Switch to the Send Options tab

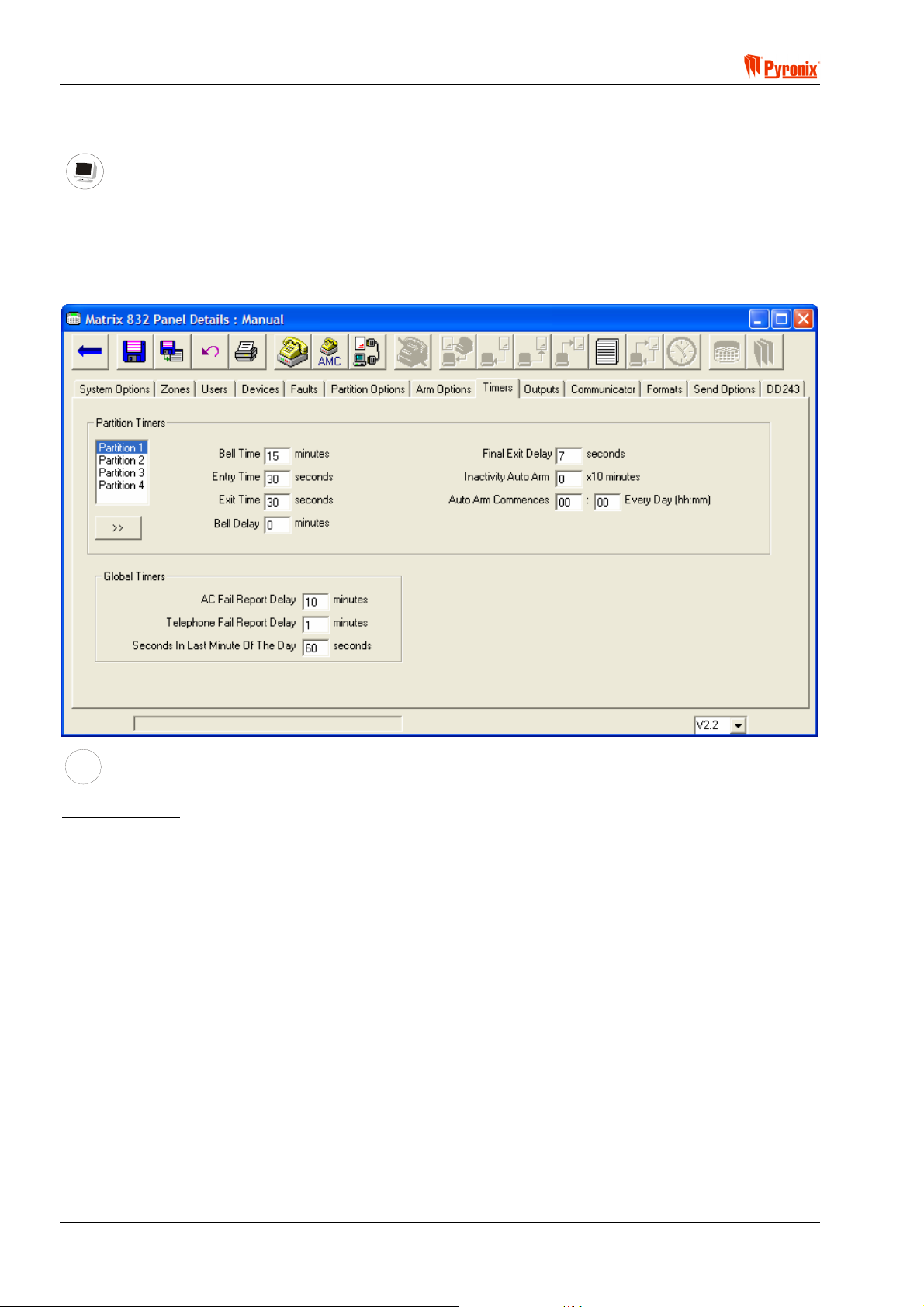point(725,389)
